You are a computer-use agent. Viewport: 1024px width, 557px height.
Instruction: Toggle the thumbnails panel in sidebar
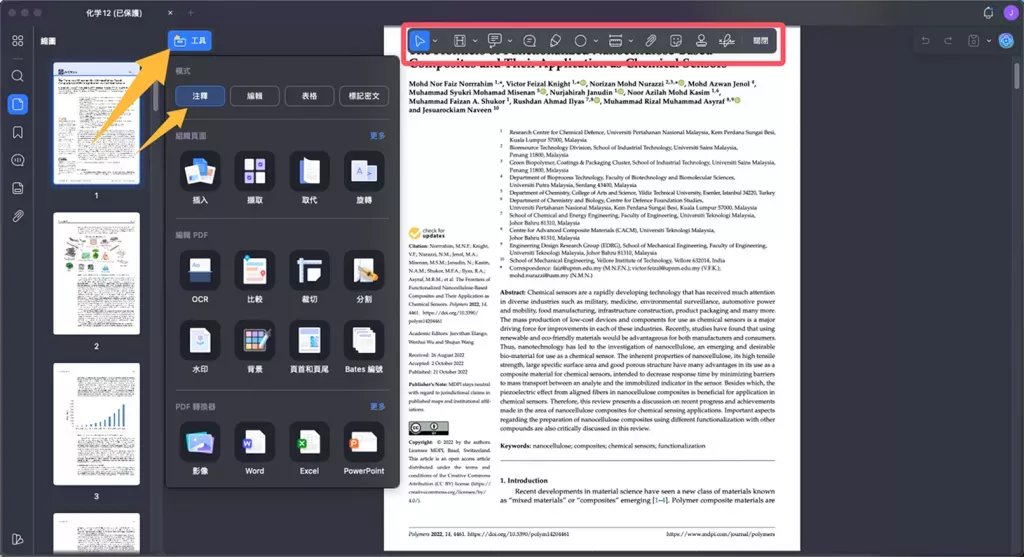pyautogui.click(x=18, y=104)
